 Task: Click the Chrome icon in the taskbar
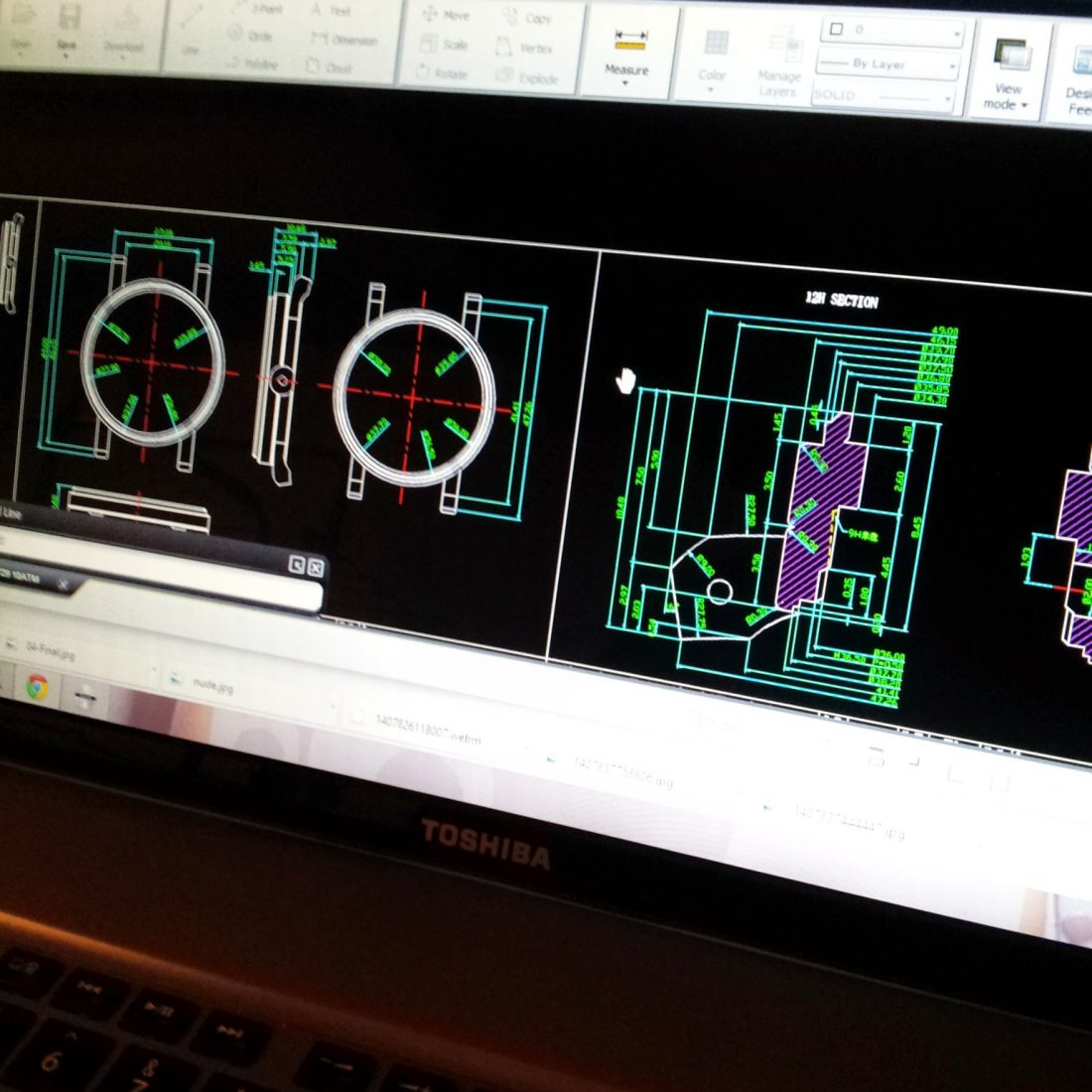point(37,687)
